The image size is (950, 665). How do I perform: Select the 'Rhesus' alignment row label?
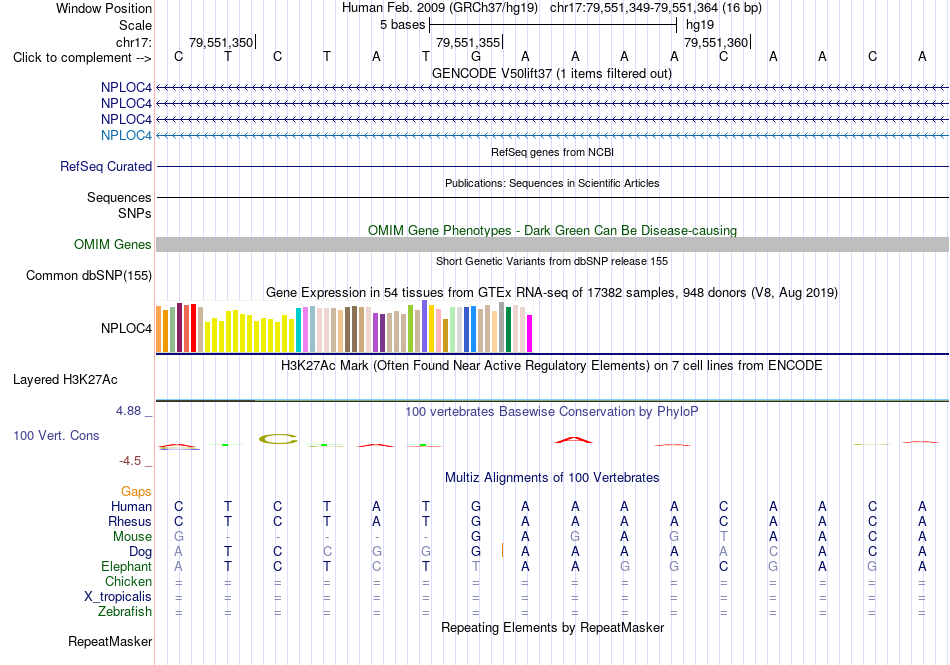tap(130, 521)
